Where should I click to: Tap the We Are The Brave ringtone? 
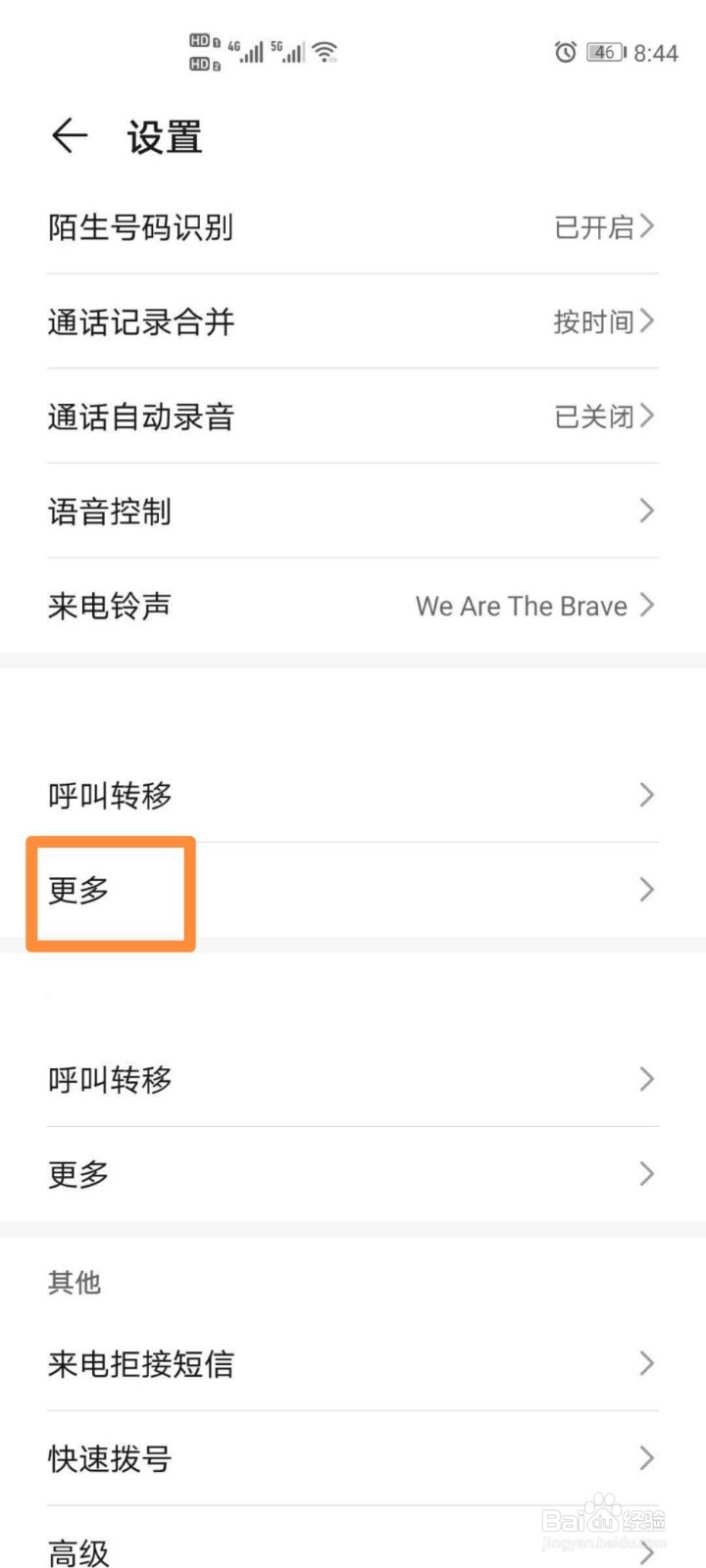click(522, 607)
